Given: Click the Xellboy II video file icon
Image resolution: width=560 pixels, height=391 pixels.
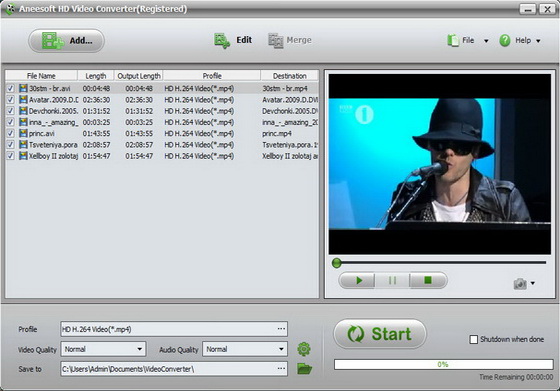Looking at the screenshot, I should [23, 156].
